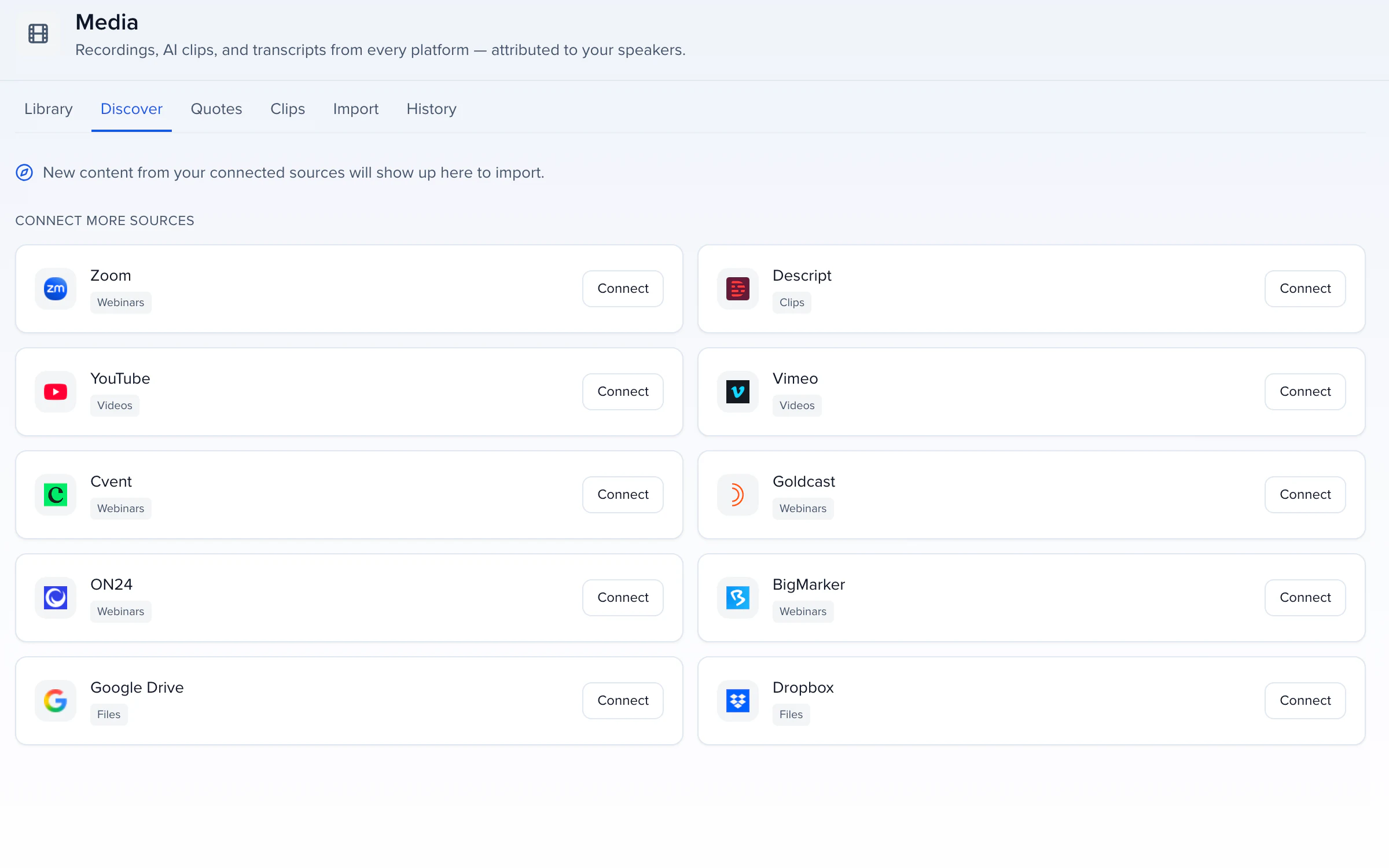
Task: Open the Import tab
Action: [356, 109]
